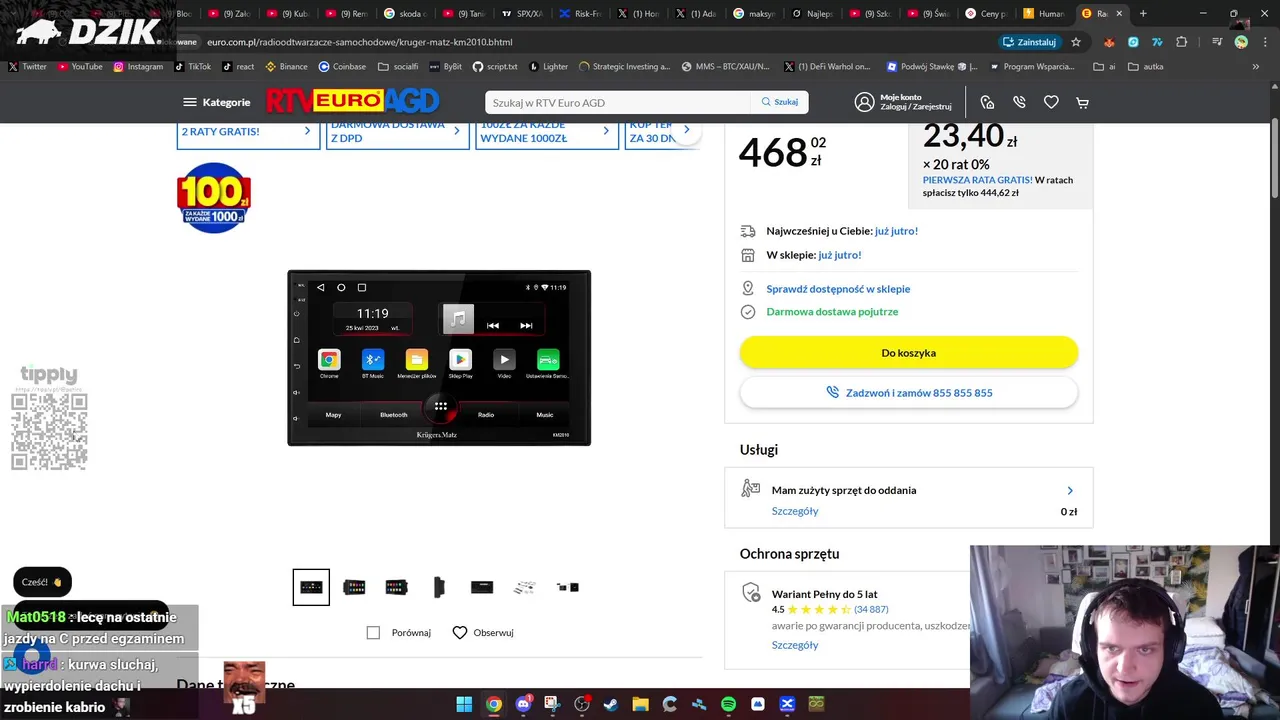Open the autka bookmarks folder
Viewport: 1280px width, 720px height.
(1145, 67)
